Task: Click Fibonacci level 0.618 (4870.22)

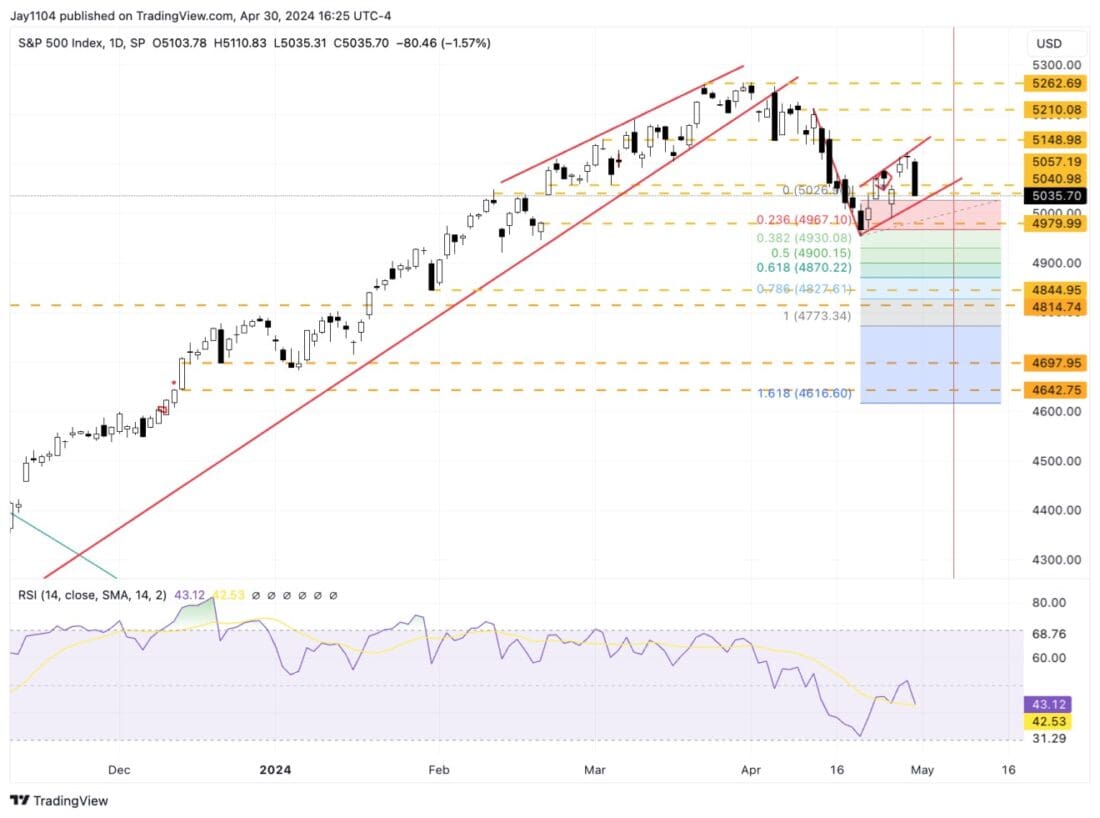Action: pyautogui.click(x=804, y=267)
